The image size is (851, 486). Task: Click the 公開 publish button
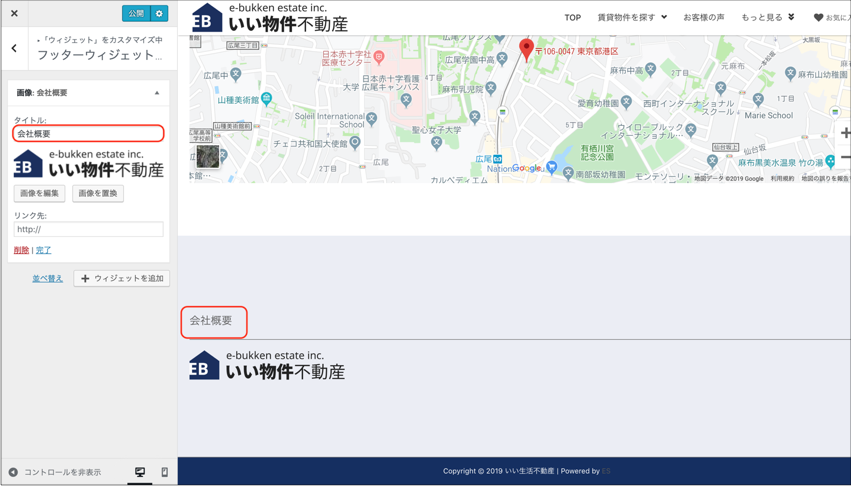[x=135, y=13]
